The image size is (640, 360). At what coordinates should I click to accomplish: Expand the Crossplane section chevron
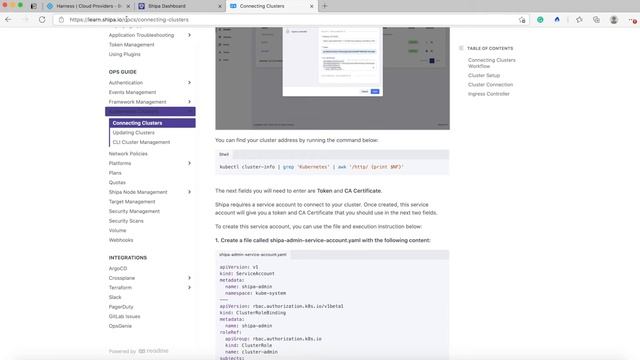189,278
